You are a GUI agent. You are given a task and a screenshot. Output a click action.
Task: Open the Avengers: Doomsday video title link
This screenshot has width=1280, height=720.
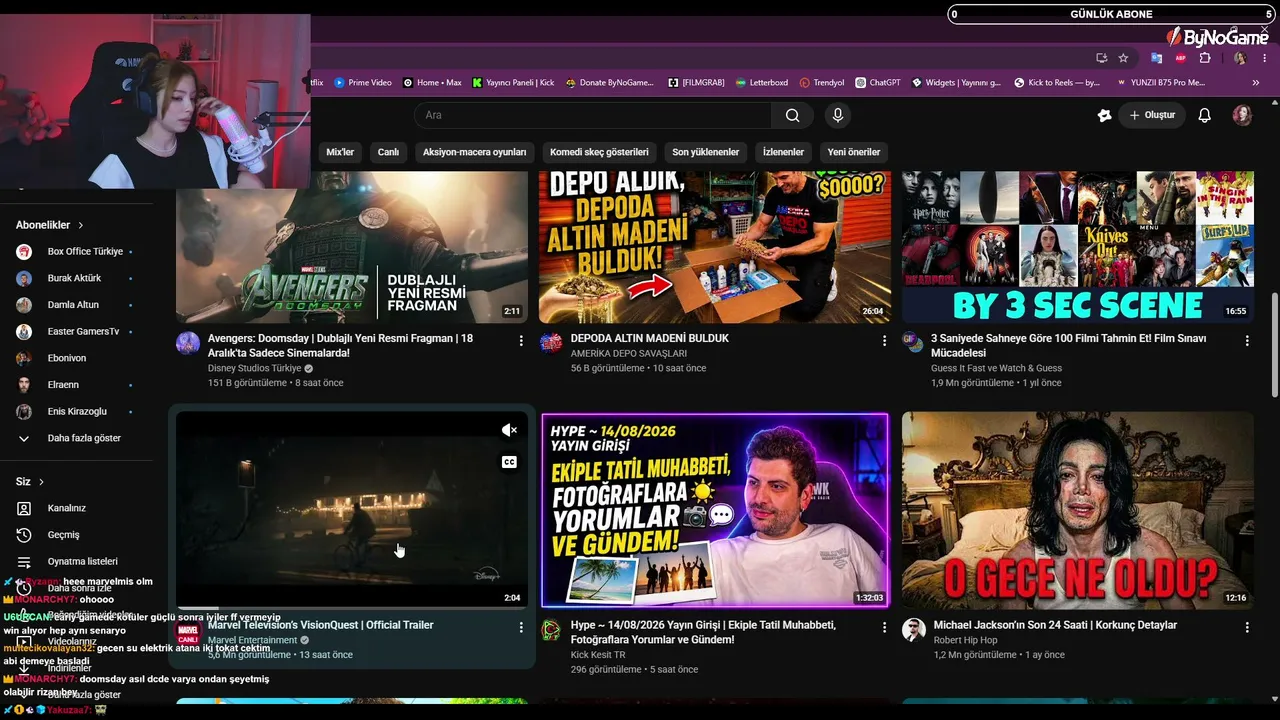[x=340, y=345]
